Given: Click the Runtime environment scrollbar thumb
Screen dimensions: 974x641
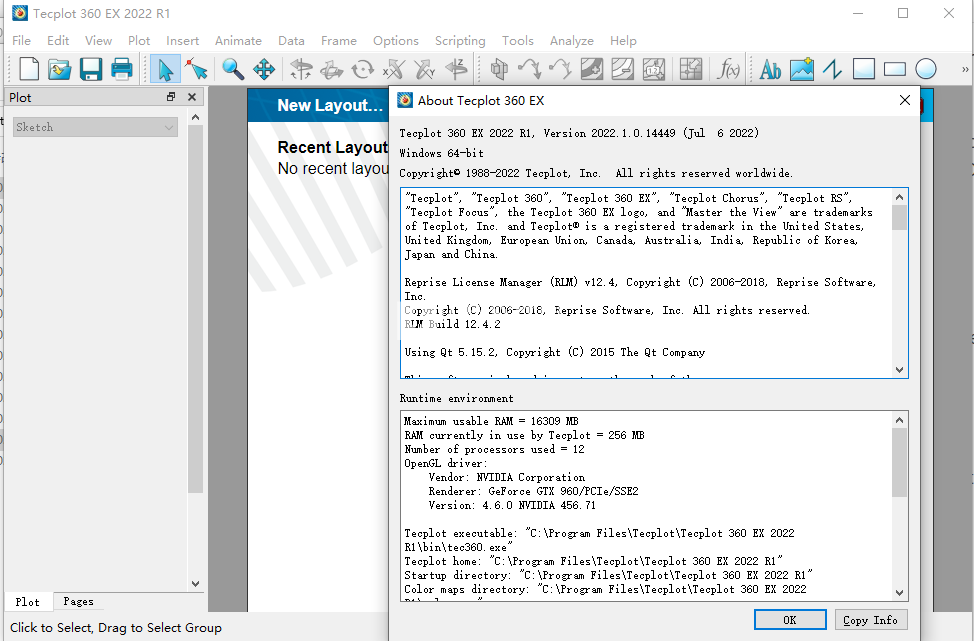Looking at the screenshot, I should (x=899, y=462).
